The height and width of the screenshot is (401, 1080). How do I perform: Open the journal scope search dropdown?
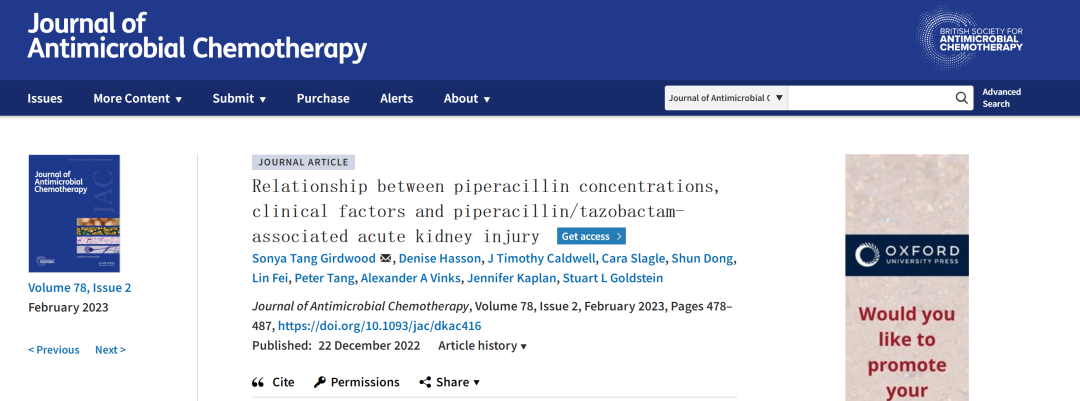(727, 98)
